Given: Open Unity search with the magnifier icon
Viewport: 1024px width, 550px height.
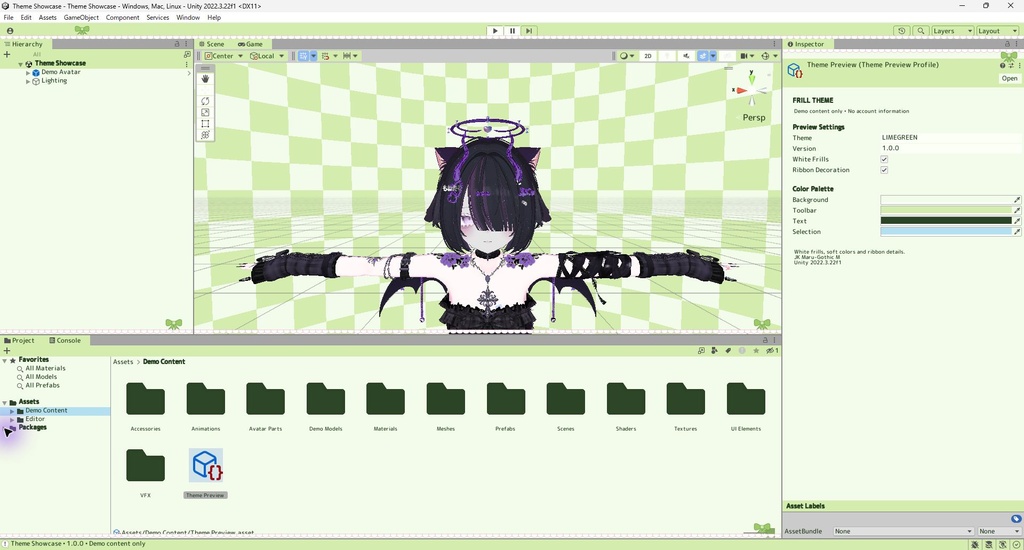Looking at the screenshot, I should click(x=921, y=31).
